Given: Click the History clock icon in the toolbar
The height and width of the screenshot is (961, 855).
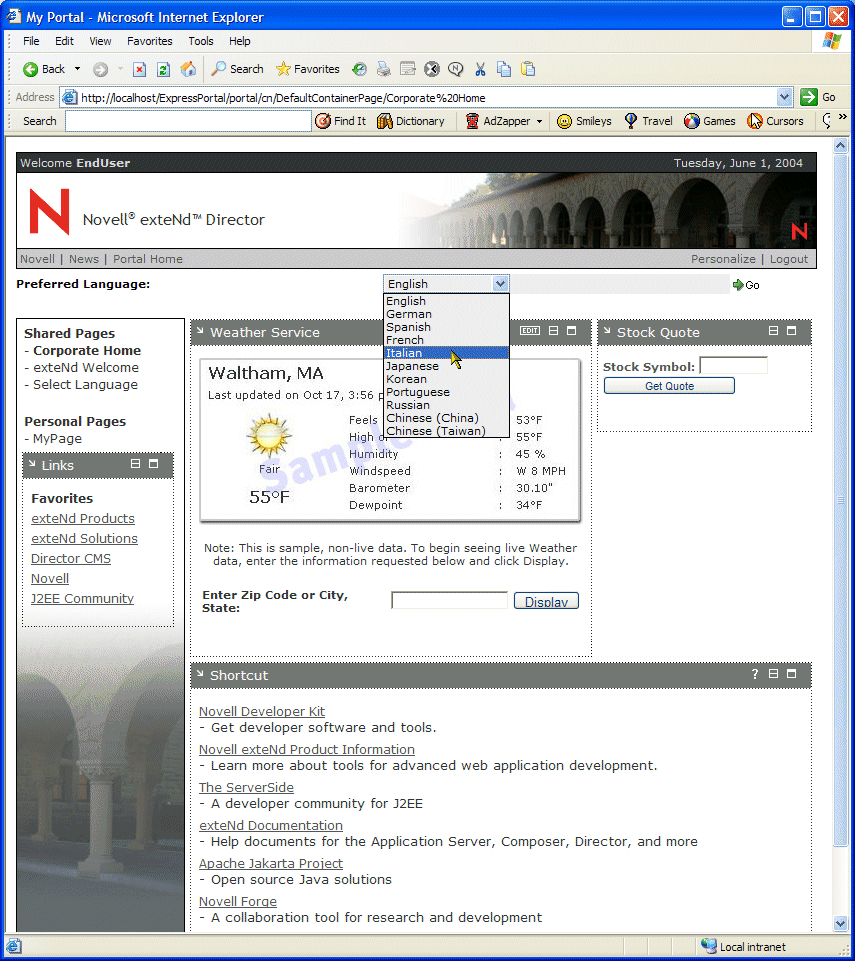Looking at the screenshot, I should [x=359, y=69].
